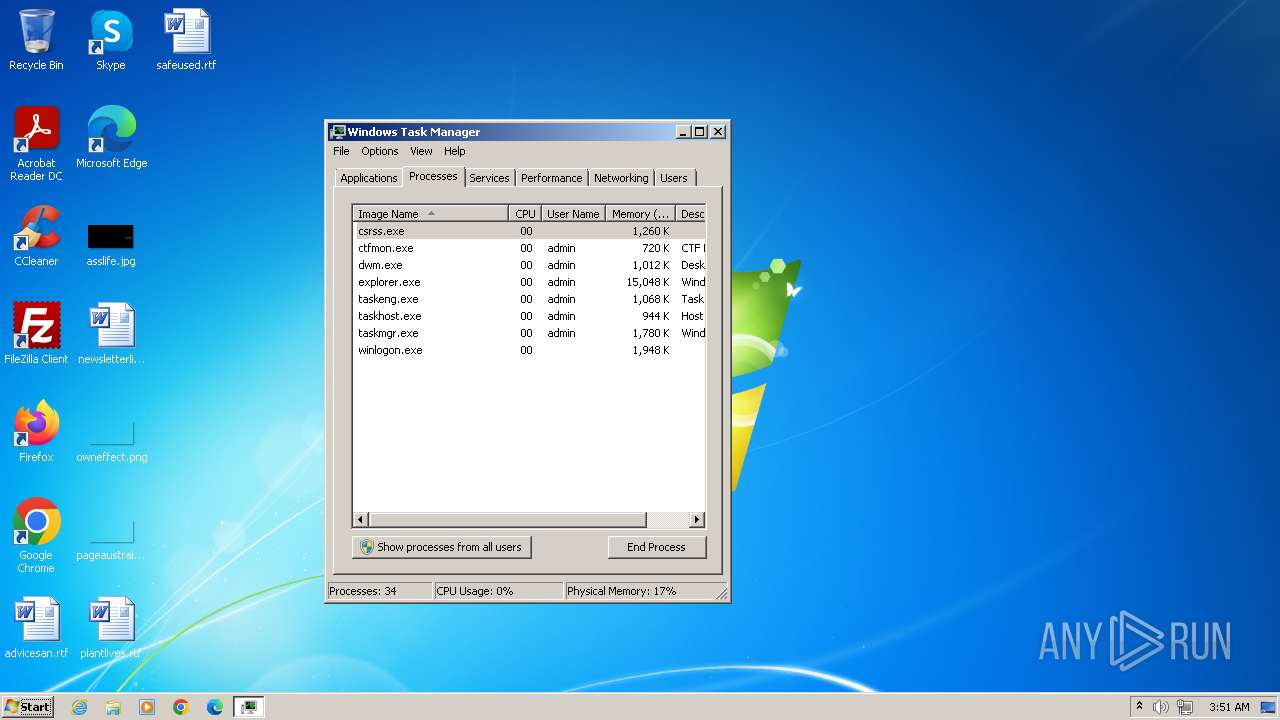Open the volume speaker tray icon

tap(1161, 707)
